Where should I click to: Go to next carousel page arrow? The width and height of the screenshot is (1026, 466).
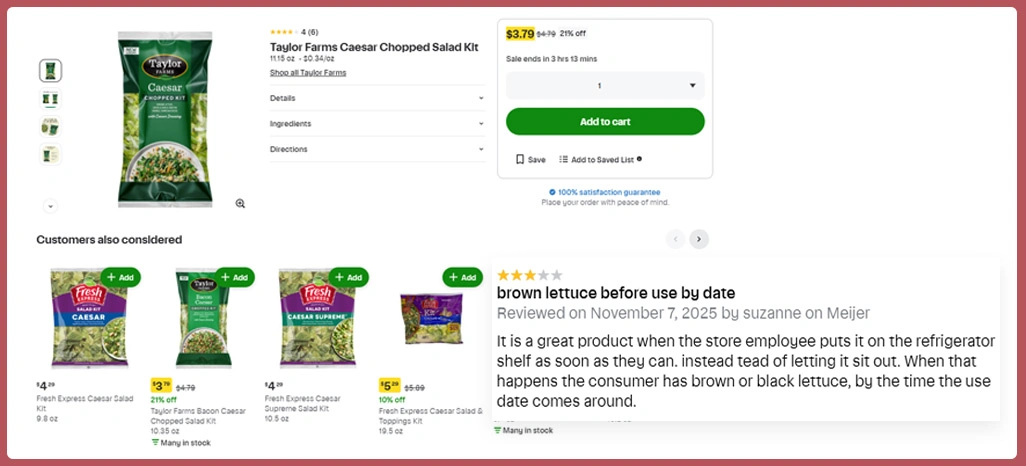click(699, 239)
